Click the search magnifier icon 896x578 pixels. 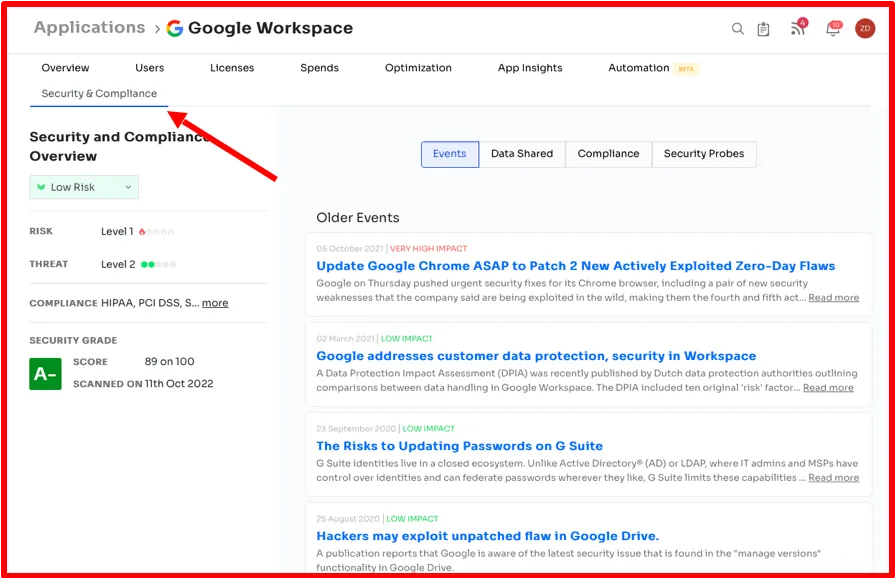738,29
